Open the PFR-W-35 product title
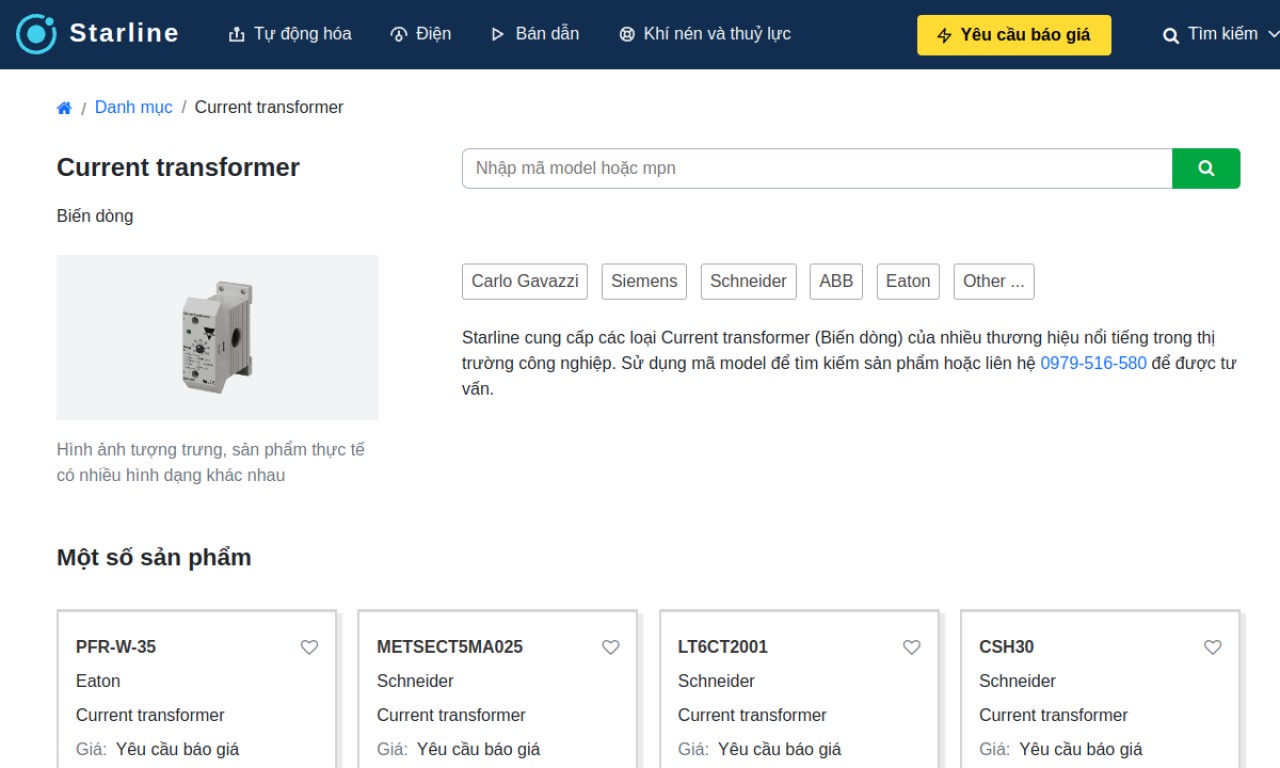 coord(116,647)
